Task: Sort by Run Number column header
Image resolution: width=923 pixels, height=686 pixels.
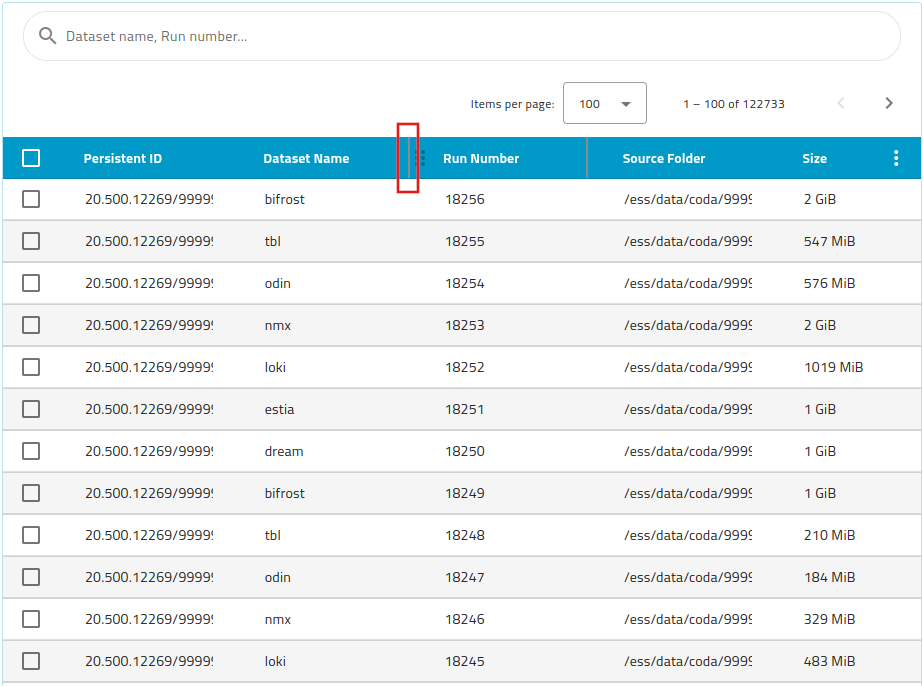Action: click(x=481, y=158)
